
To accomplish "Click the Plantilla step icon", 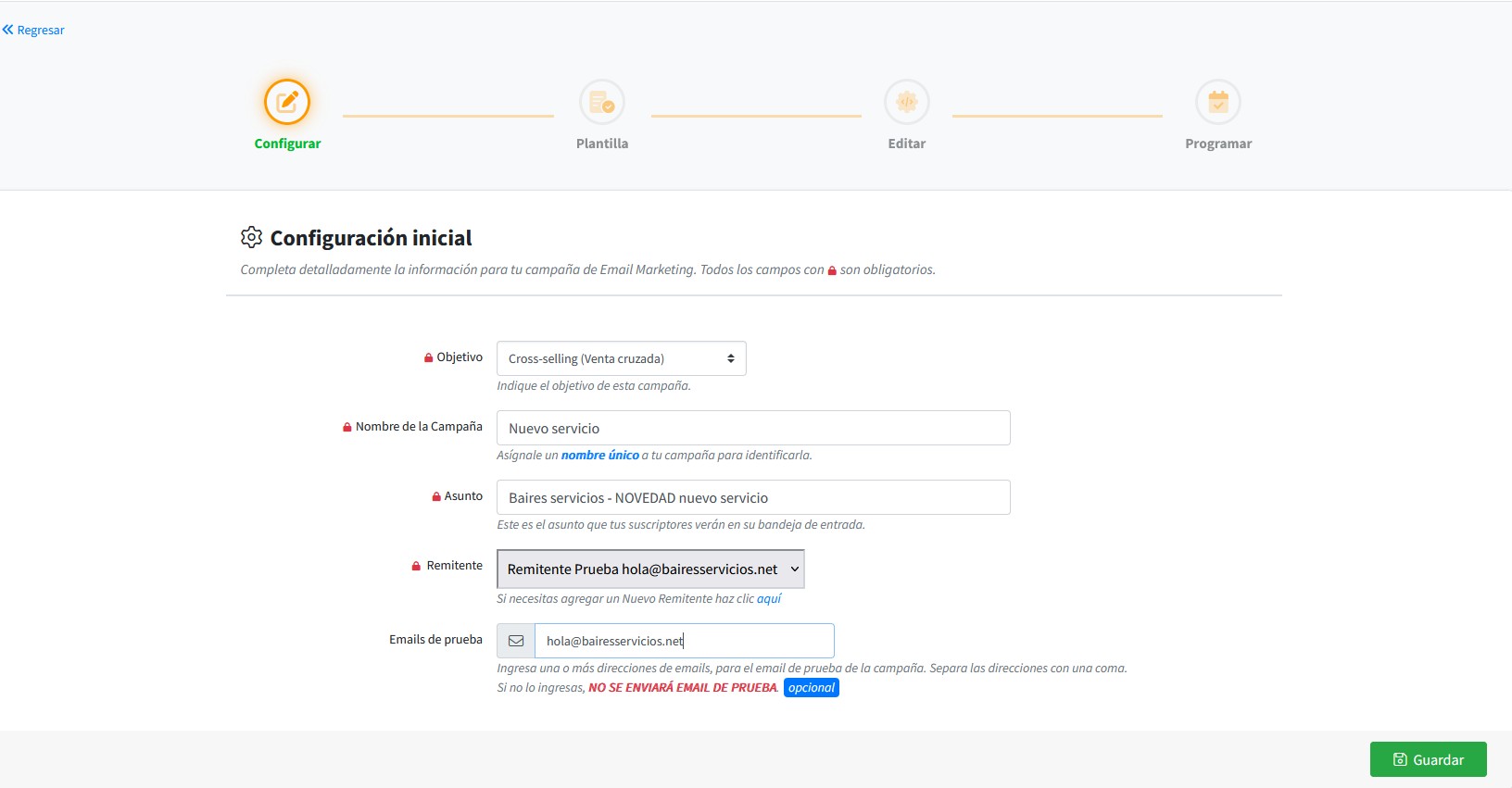I will coord(602,102).
